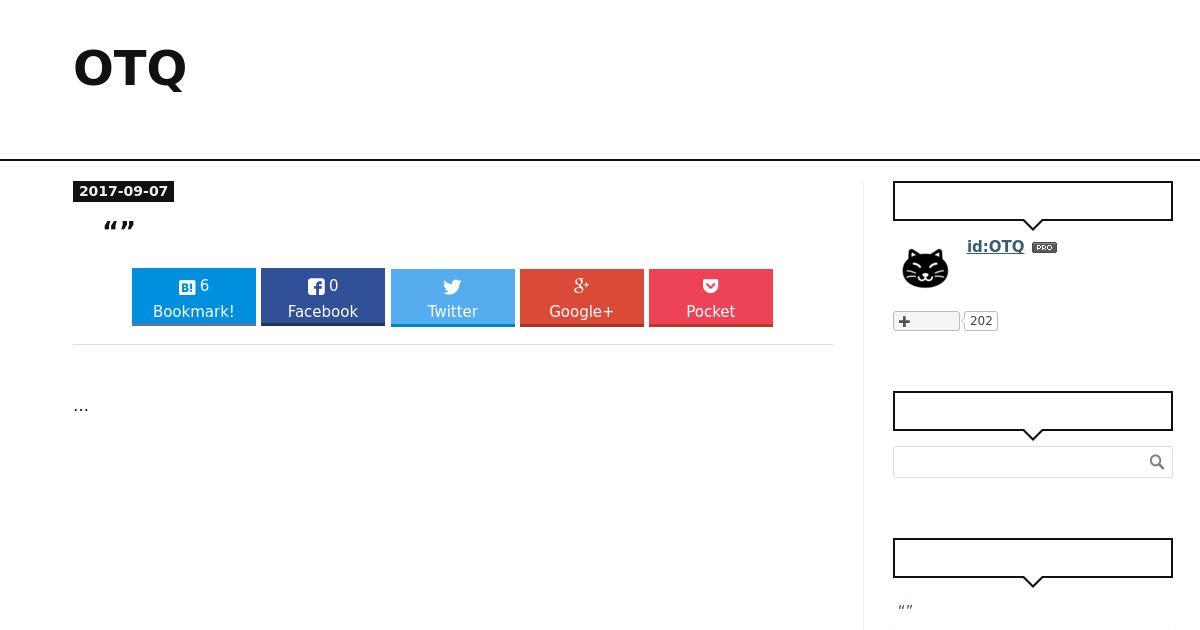Click the black cat profile avatar

tap(925, 268)
